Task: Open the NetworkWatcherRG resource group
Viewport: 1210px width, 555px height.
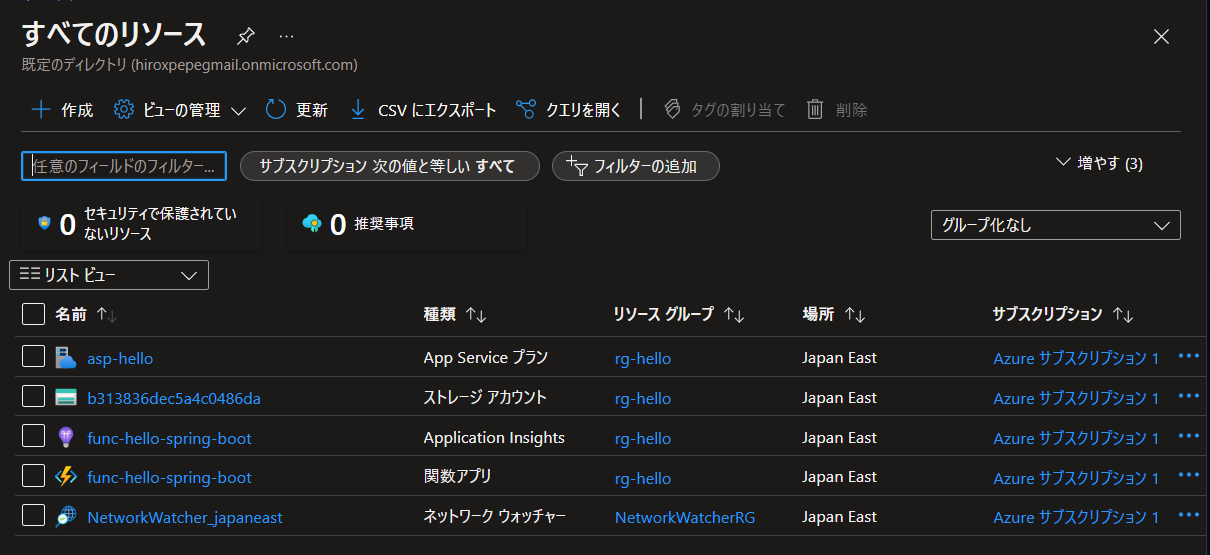Action: click(x=685, y=517)
